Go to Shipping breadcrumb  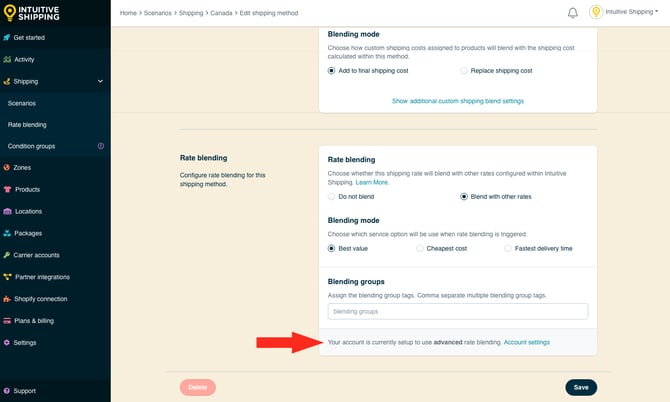[x=191, y=13]
